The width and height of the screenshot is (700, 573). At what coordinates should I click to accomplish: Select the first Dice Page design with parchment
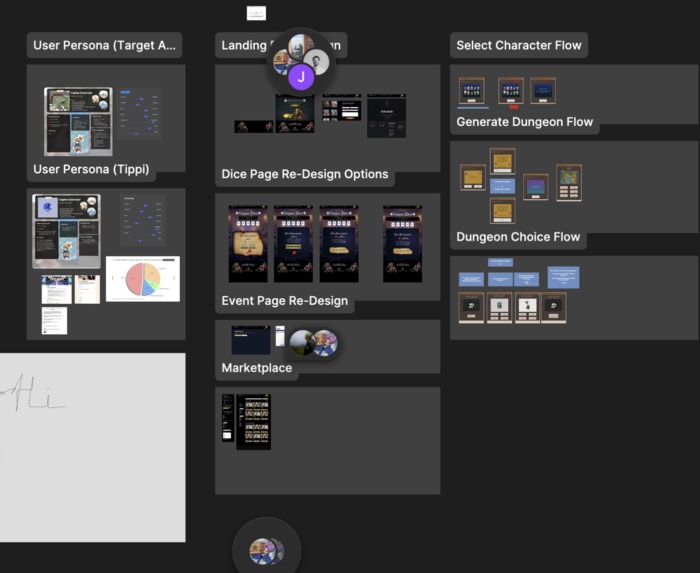(x=248, y=244)
